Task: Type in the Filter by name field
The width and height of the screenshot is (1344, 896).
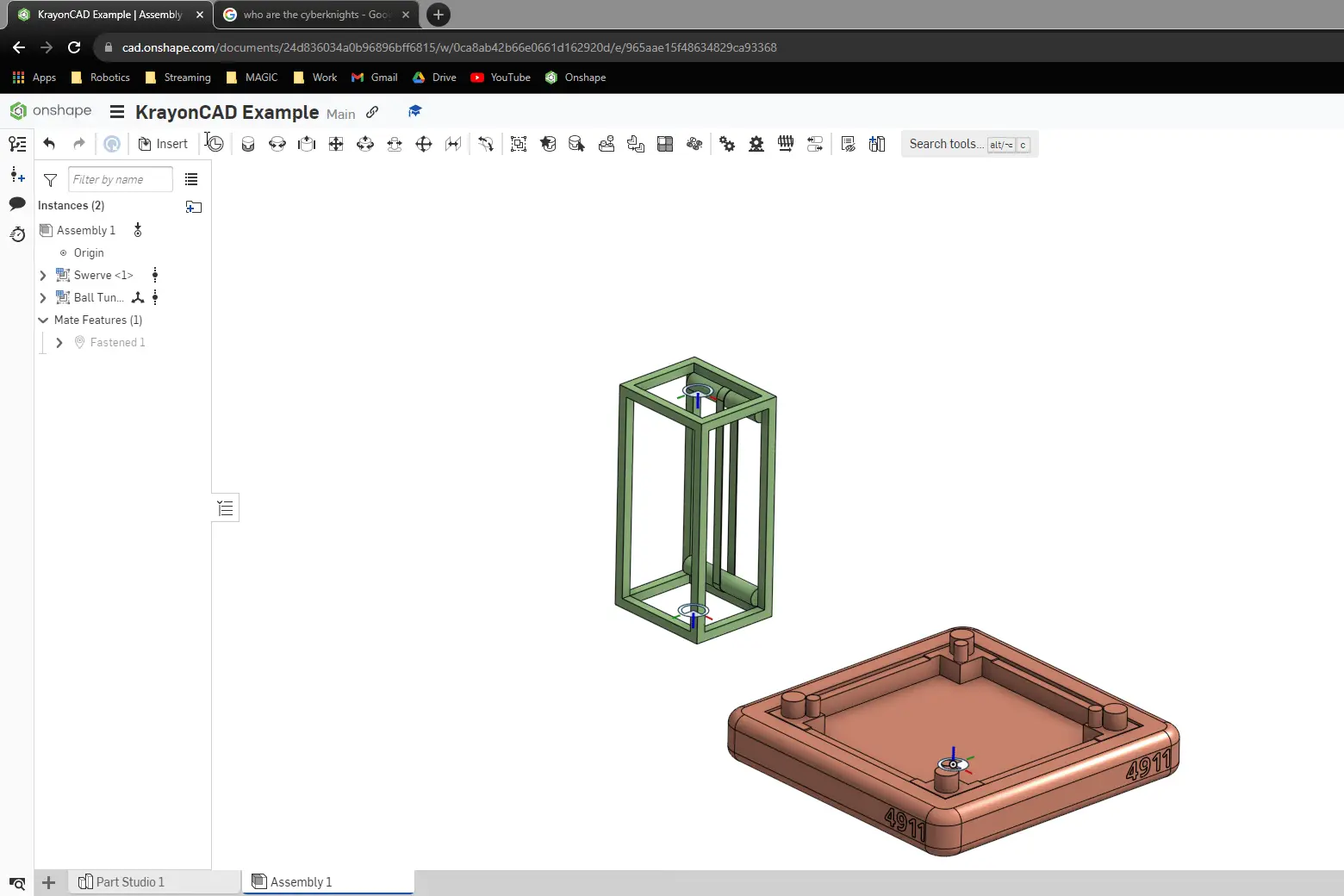Action: [x=120, y=179]
